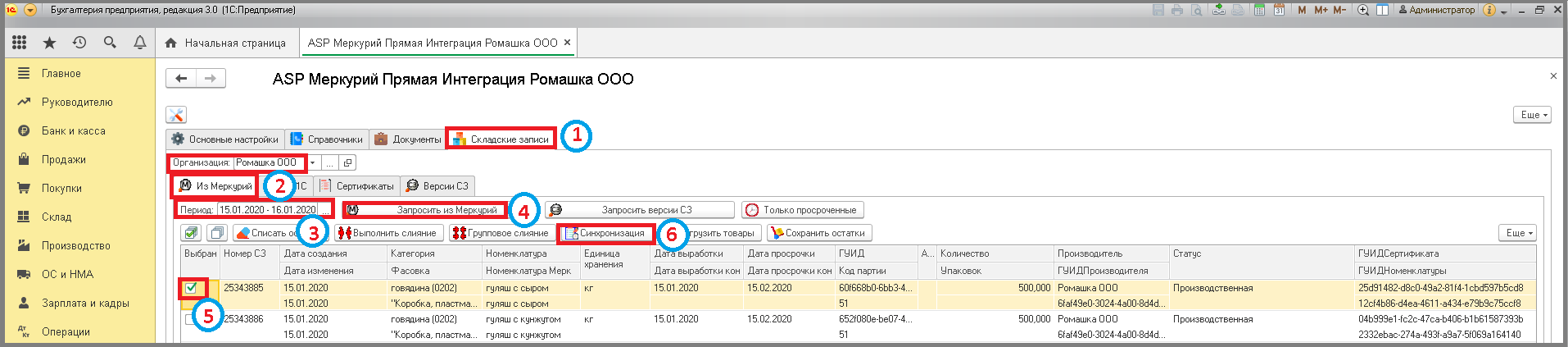Close the ASP Меркурий tab with the x

point(567,43)
